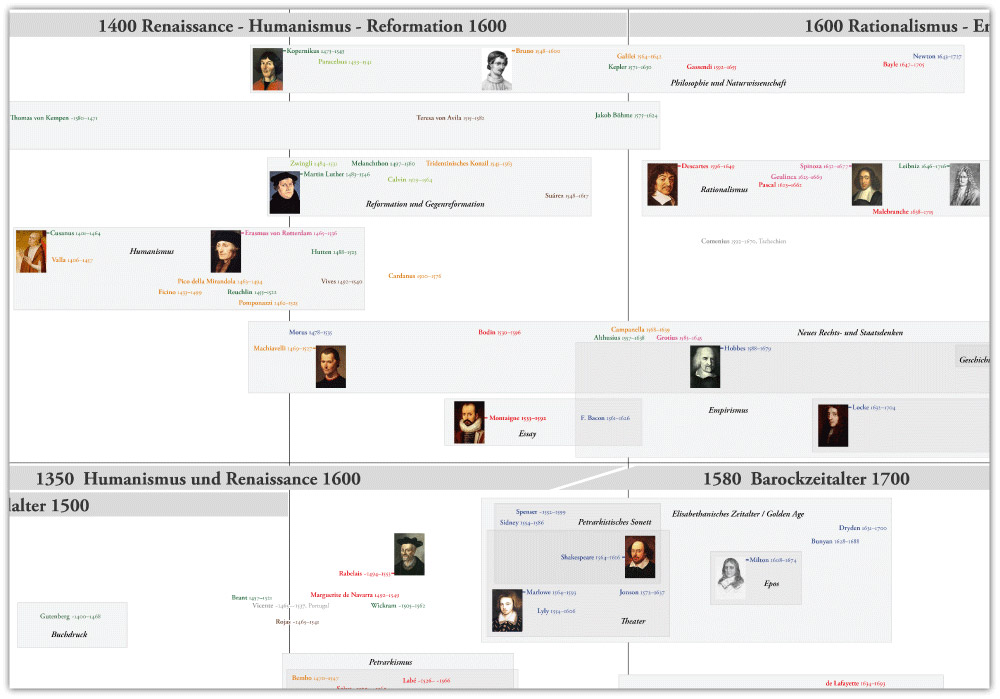Click the Kopernikus portrait thumbnail
1000x699 pixels.
pyautogui.click(x=267, y=69)
